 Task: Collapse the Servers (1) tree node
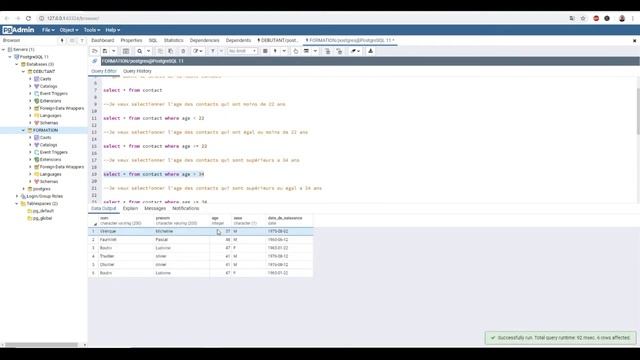[x=4, y=49]
